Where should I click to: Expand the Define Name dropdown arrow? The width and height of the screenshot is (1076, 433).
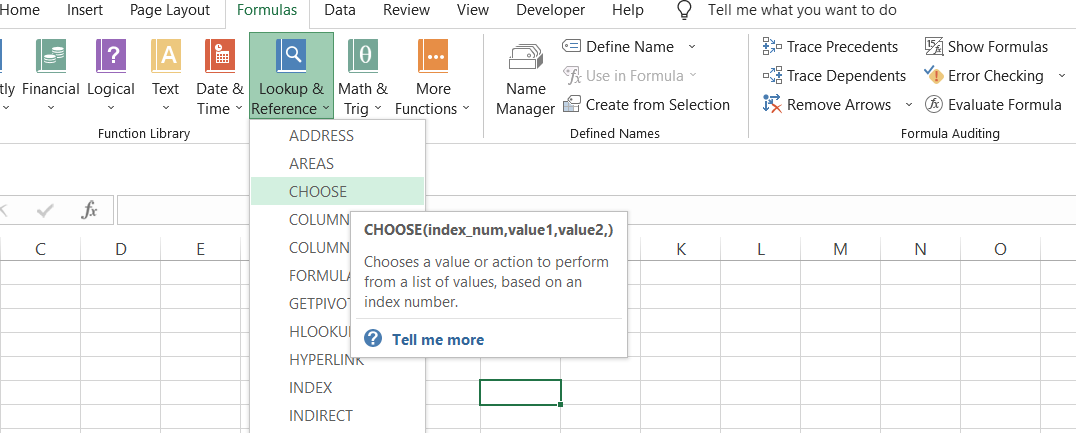pos(692,47)
